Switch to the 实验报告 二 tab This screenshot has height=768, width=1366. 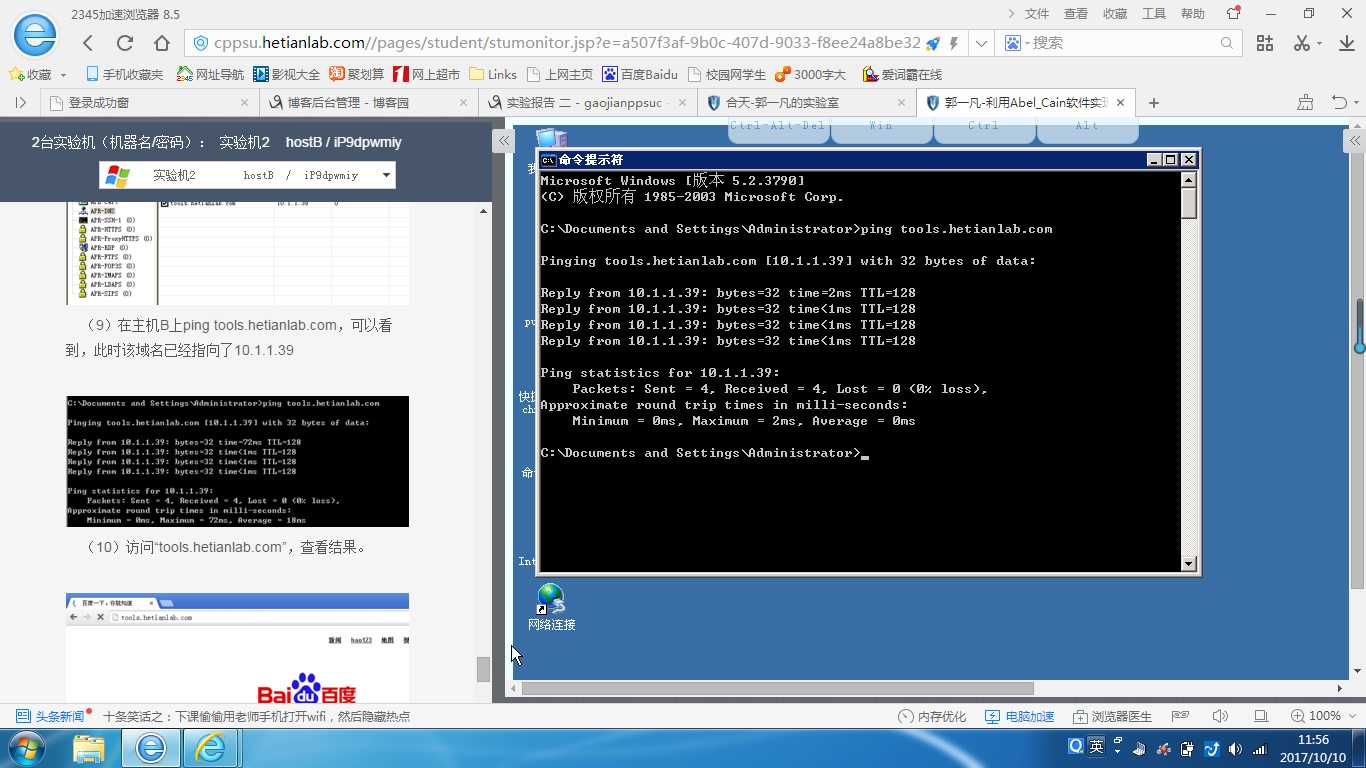pyautogui.click(x=586, y=102)
